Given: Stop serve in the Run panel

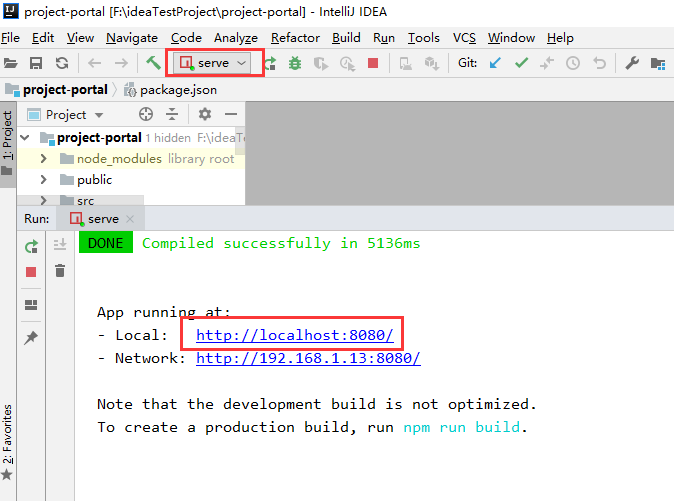Looking at the screenshot, I should tap(31, 272).
